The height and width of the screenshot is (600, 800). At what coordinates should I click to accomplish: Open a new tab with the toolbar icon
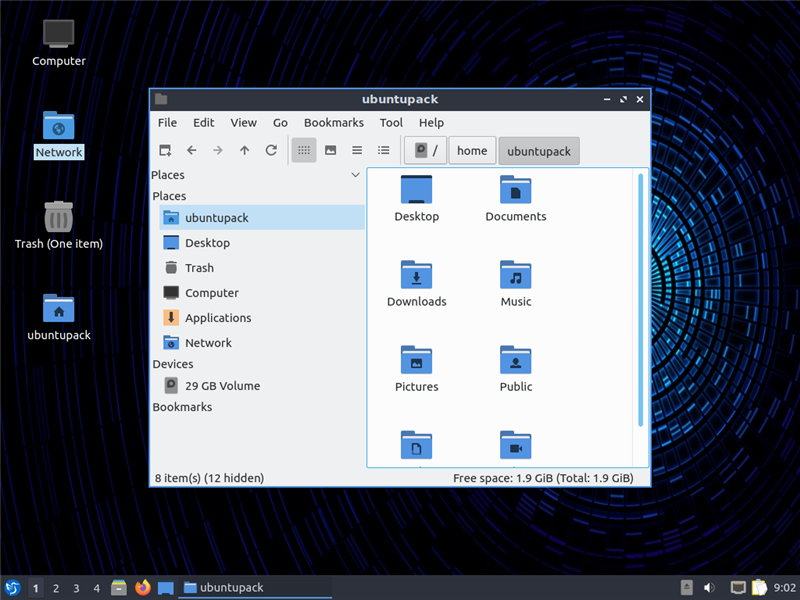pos(165,151)
